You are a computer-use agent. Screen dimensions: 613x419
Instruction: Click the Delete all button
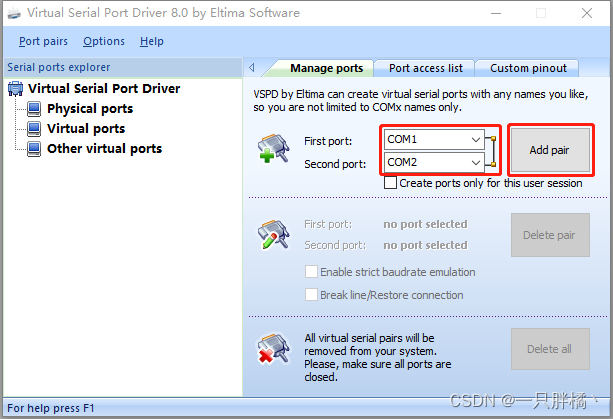(550, 349)
